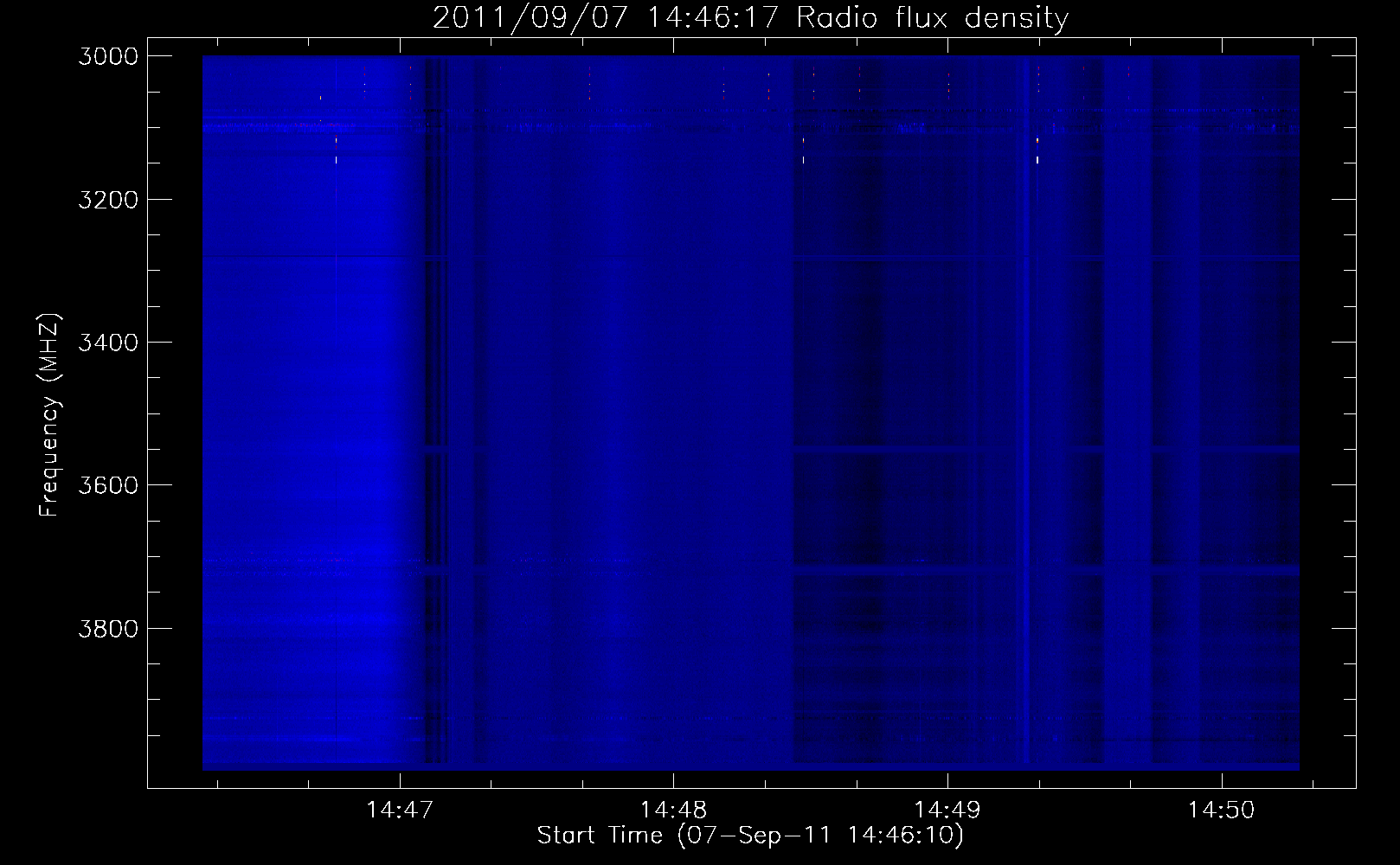Click the plot title '2011/09/07 14:46:17 Radio flux density'
1400x865 pixels.
click(750, 17)
